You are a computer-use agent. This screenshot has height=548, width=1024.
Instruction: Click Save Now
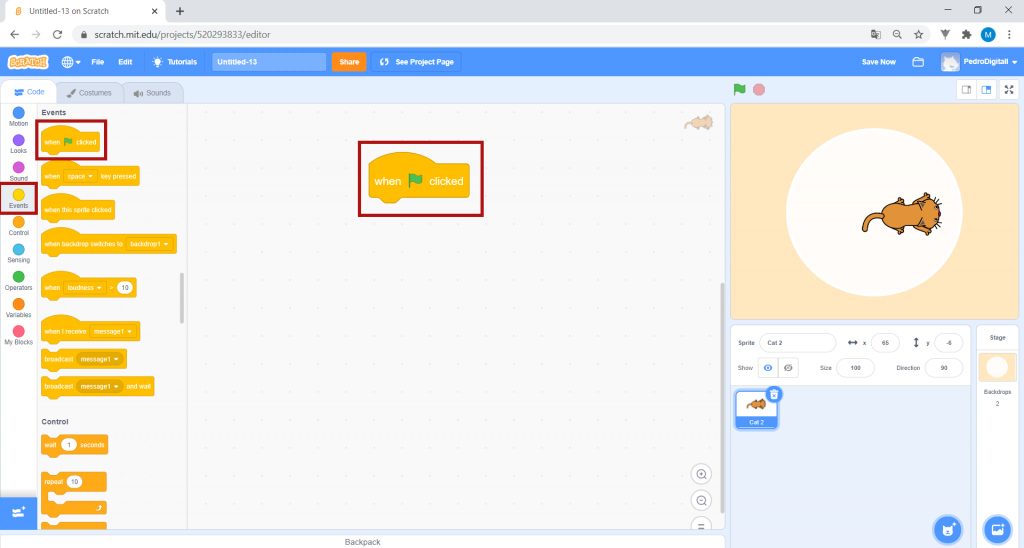878,62
